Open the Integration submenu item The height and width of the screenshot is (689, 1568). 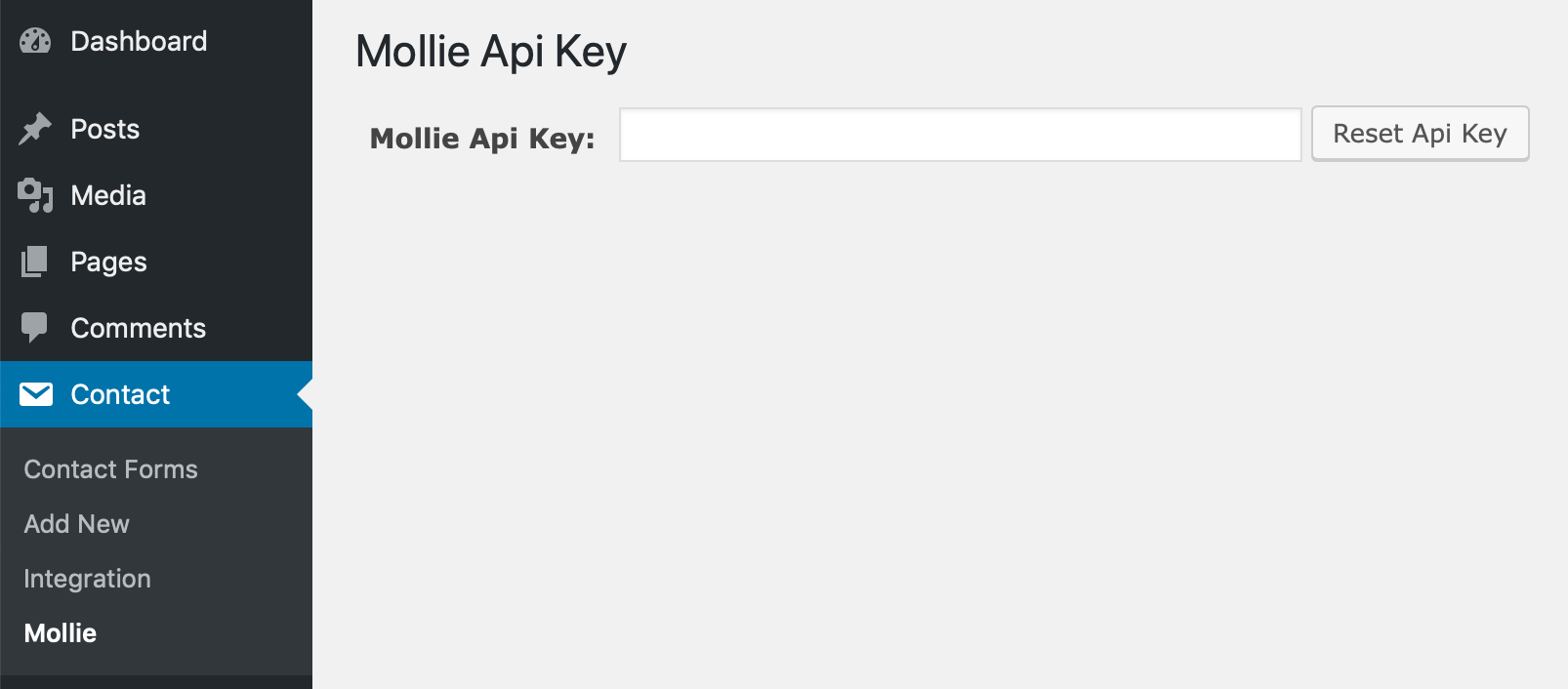[x=87, y=579]
